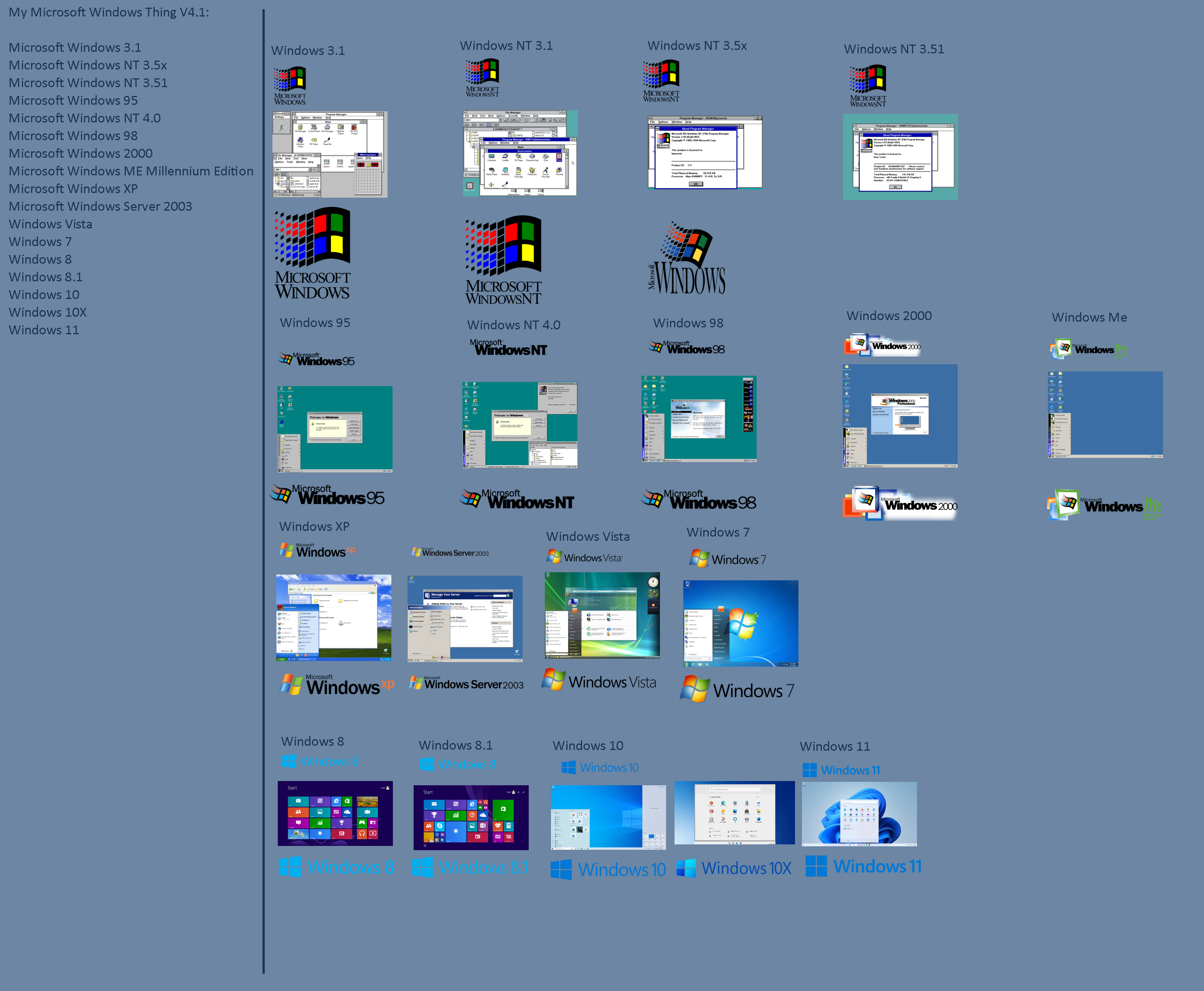Open the Windows NT 3.5x About dialog screenshot
Viewport: 1204px width, 991px height.
705,152
